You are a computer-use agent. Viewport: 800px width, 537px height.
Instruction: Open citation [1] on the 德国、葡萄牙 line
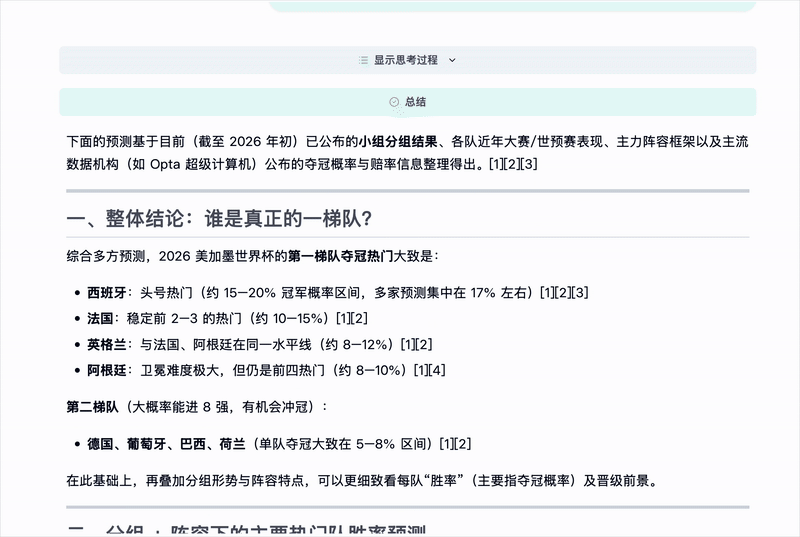(x=447, y=444)
